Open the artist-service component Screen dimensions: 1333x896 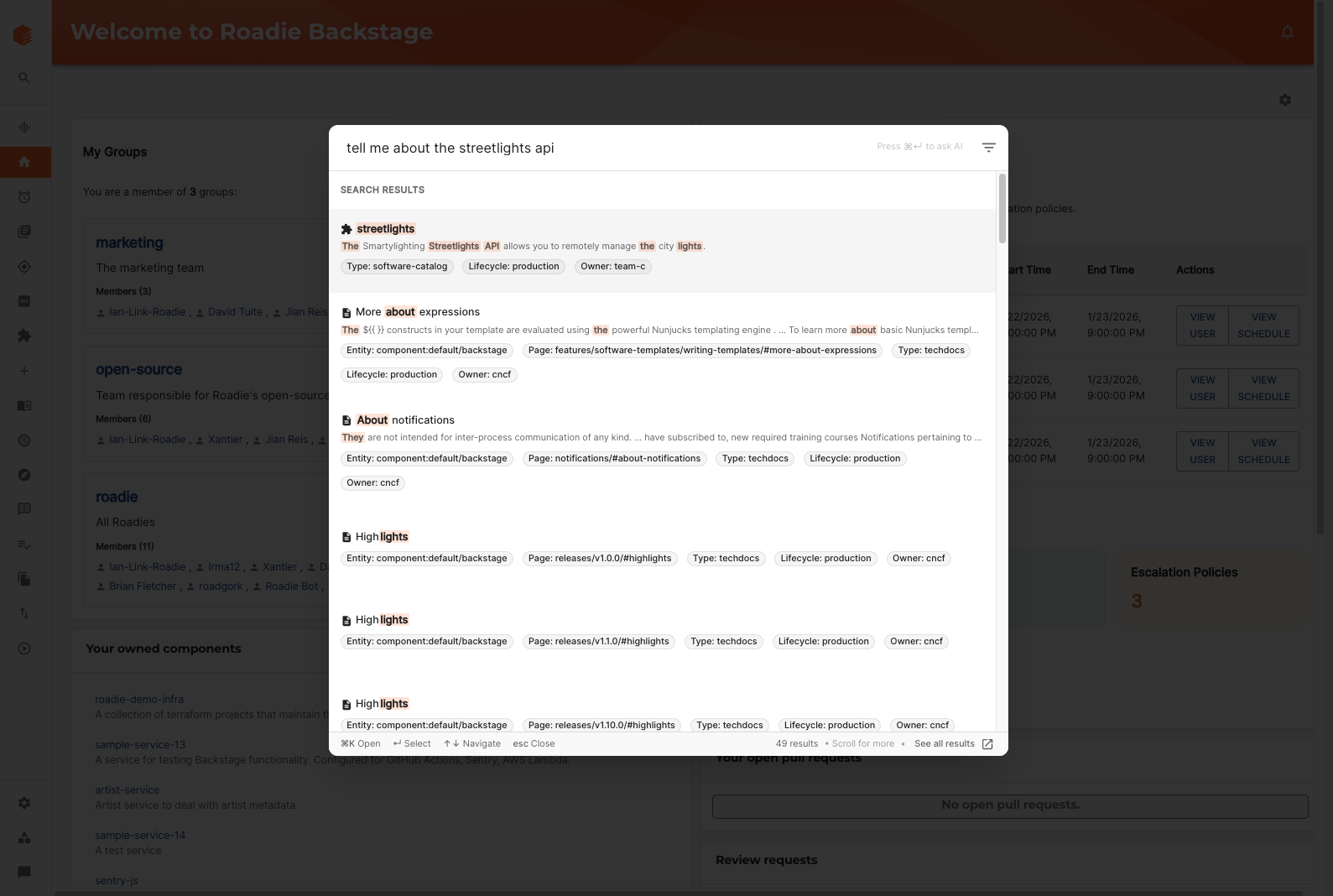click(127, 790)
